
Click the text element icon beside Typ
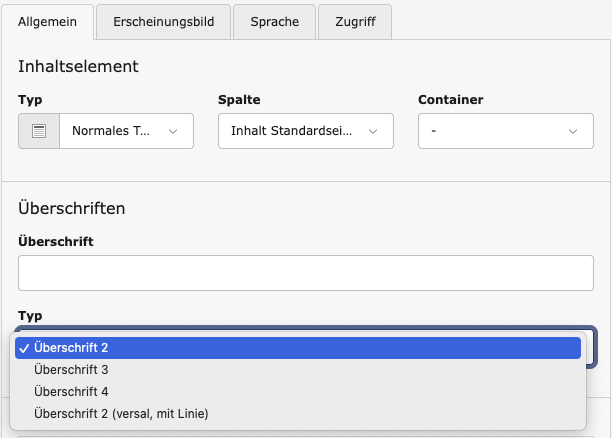(x=39, y=131)
